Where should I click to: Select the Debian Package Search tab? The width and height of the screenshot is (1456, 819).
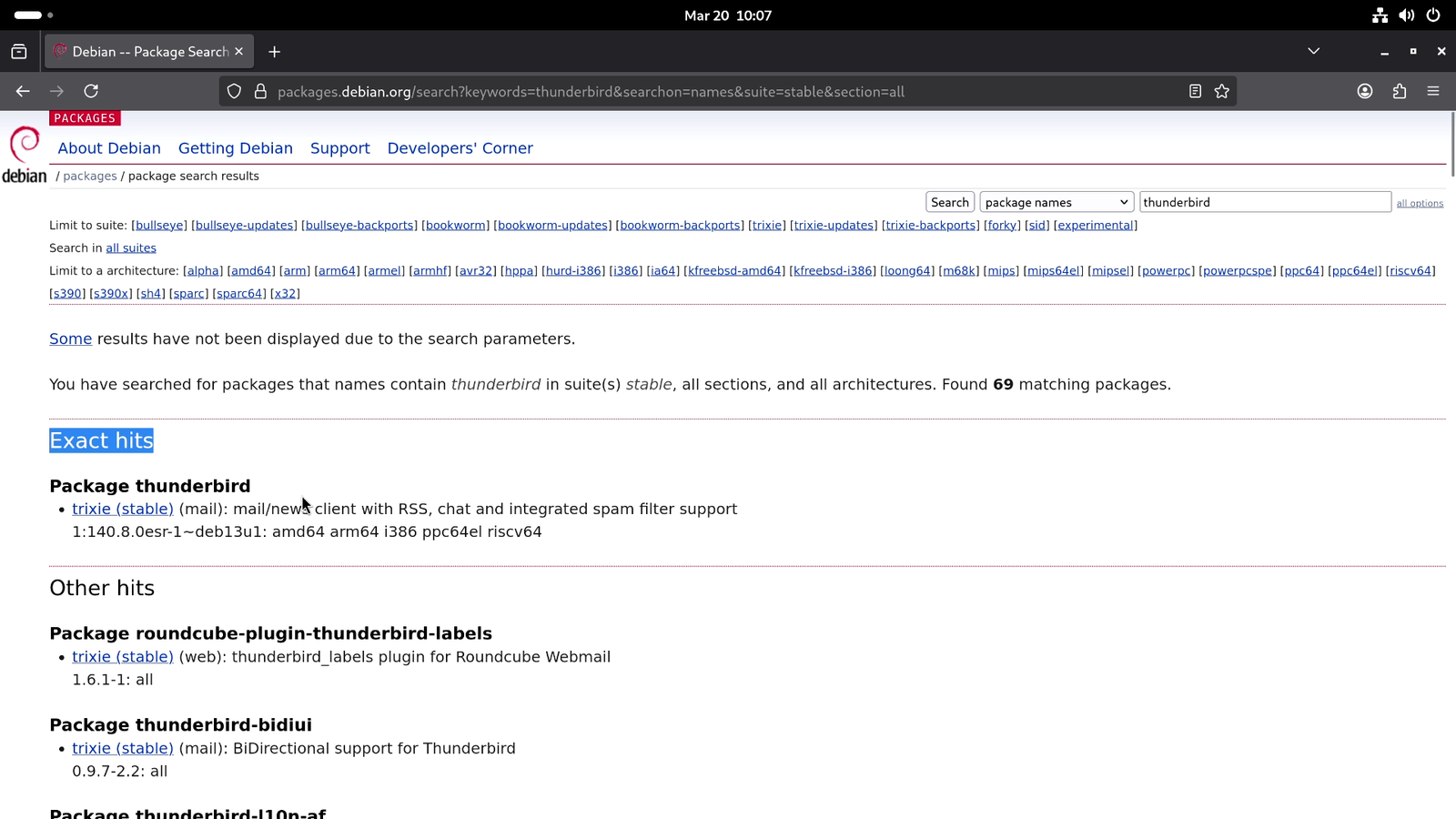pos(149,52)
